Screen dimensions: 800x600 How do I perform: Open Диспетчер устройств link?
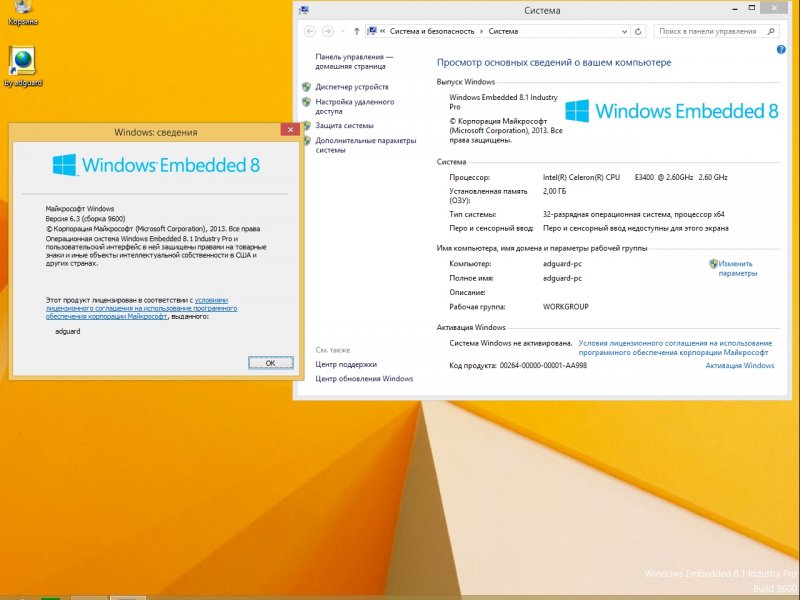tap(351, 87)
